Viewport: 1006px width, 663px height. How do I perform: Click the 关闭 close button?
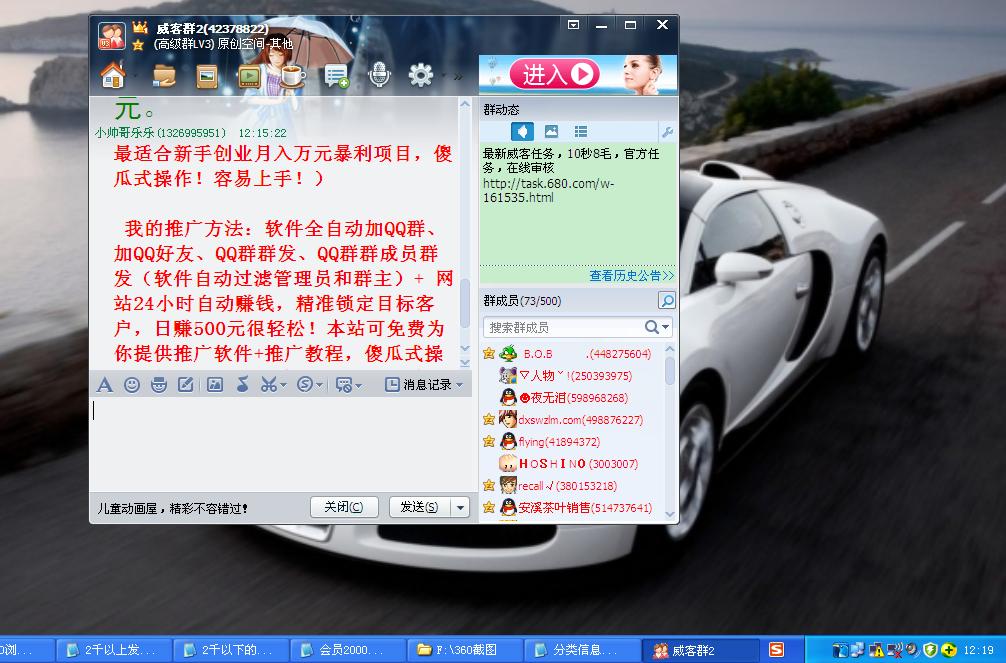(x=343, y=507)
